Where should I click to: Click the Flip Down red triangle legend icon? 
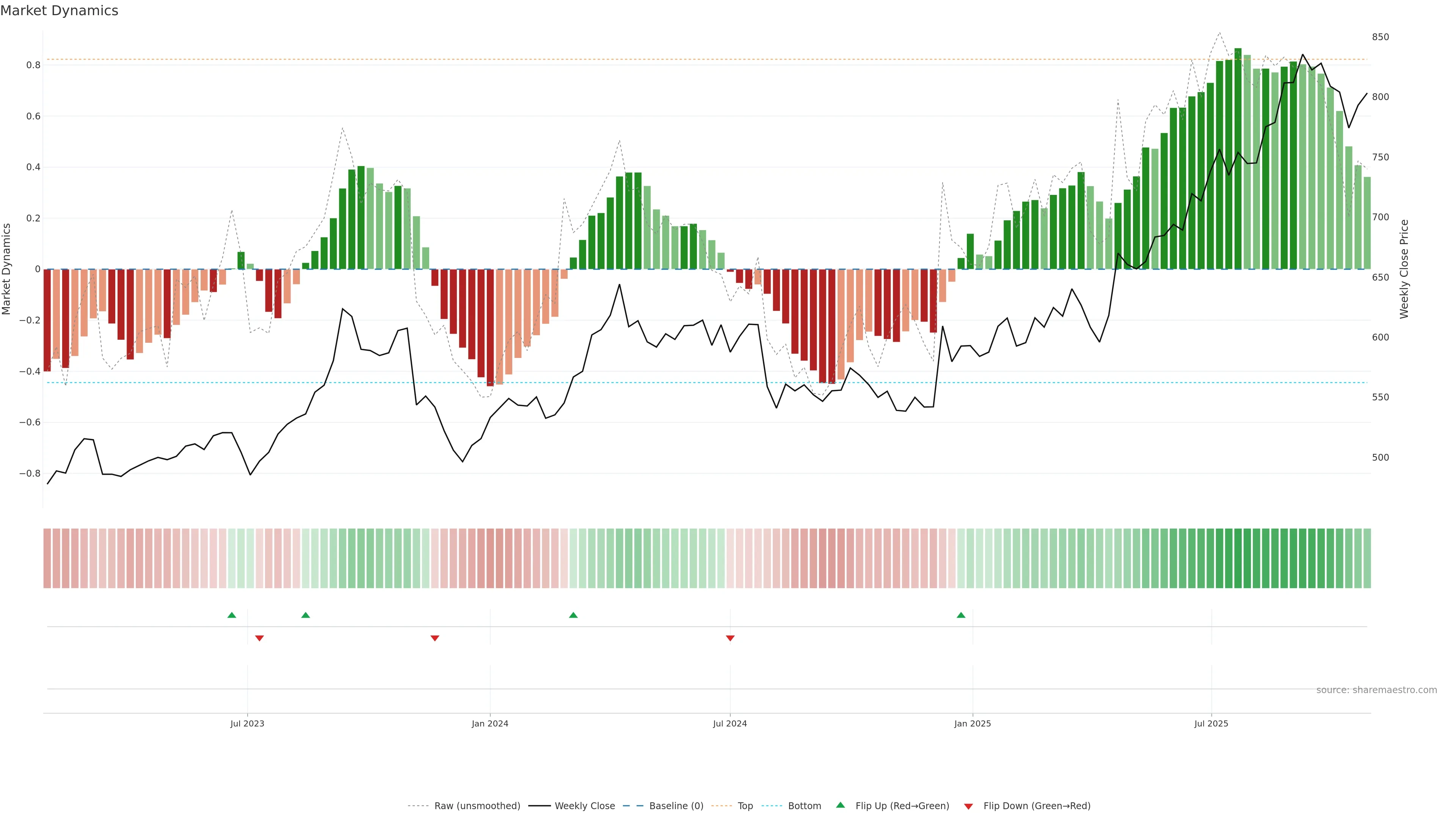pyautogui.click(x=968, y=806)
